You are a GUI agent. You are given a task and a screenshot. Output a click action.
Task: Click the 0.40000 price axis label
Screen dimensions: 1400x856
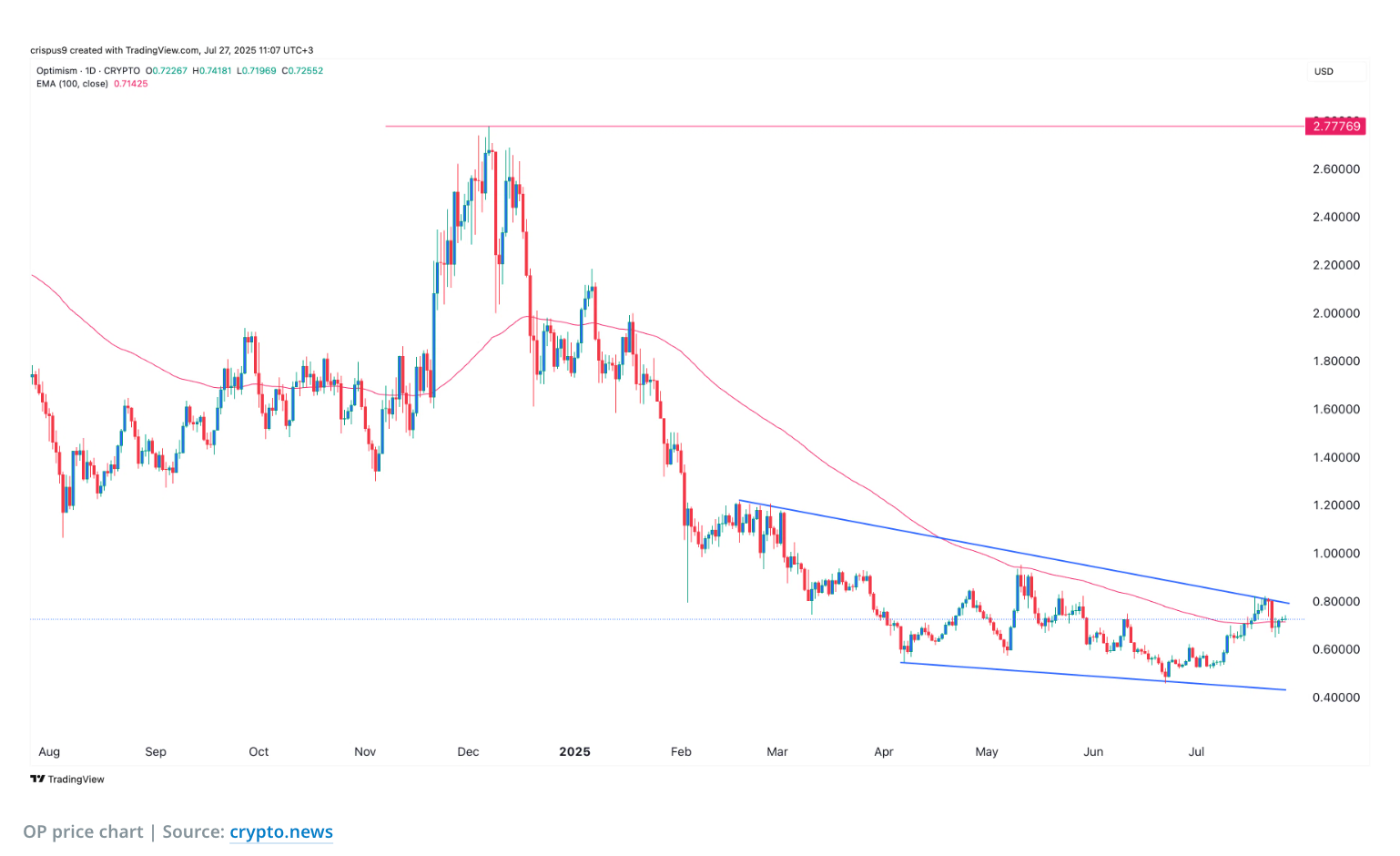click(x=1335, y=698)
